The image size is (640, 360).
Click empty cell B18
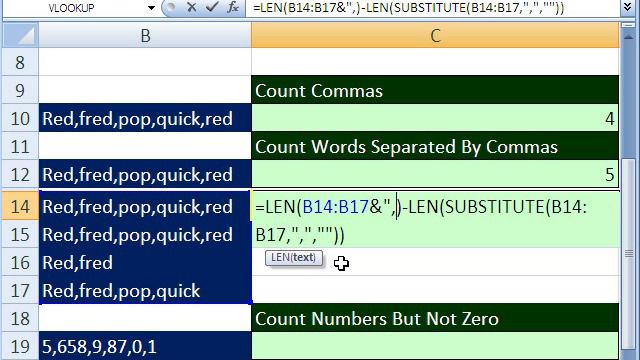(x=145, y=318)
